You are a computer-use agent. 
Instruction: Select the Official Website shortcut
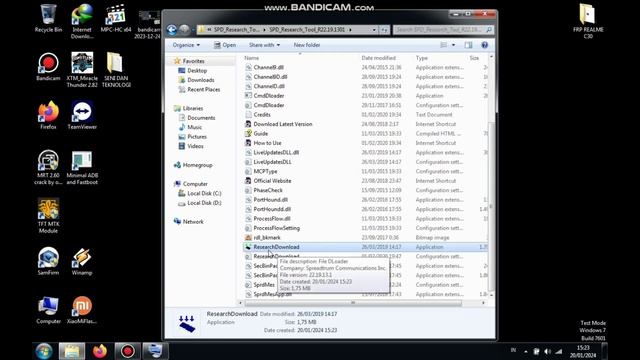(x=272, y=181)
